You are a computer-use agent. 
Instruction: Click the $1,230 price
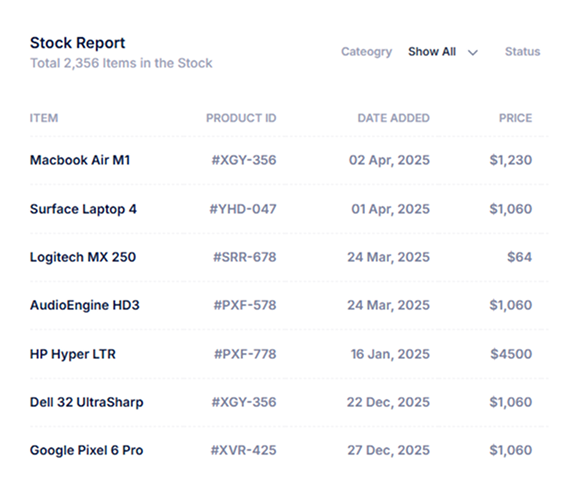[511, 160]
